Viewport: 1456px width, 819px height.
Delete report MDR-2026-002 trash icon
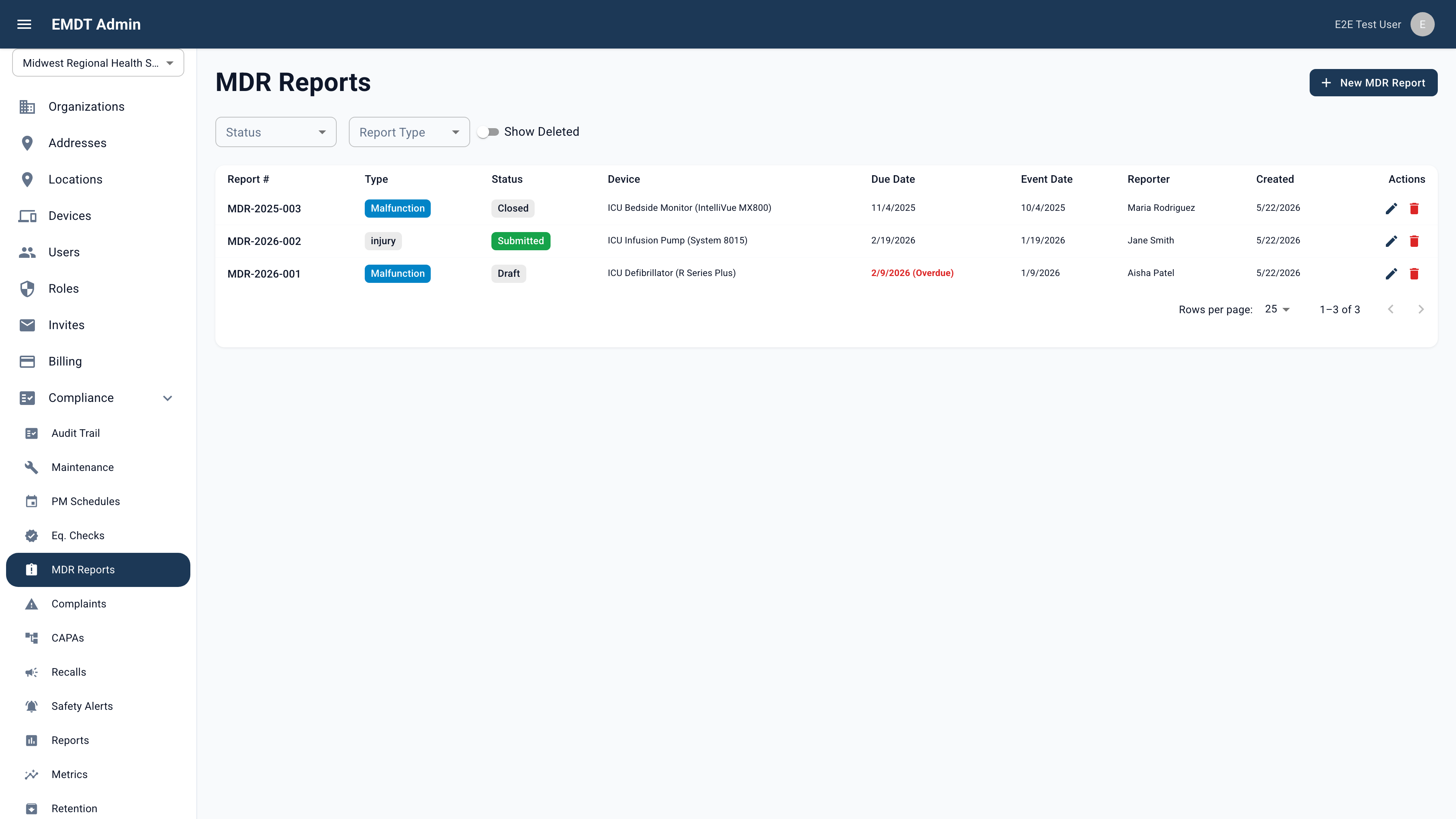pos(1414,242)
